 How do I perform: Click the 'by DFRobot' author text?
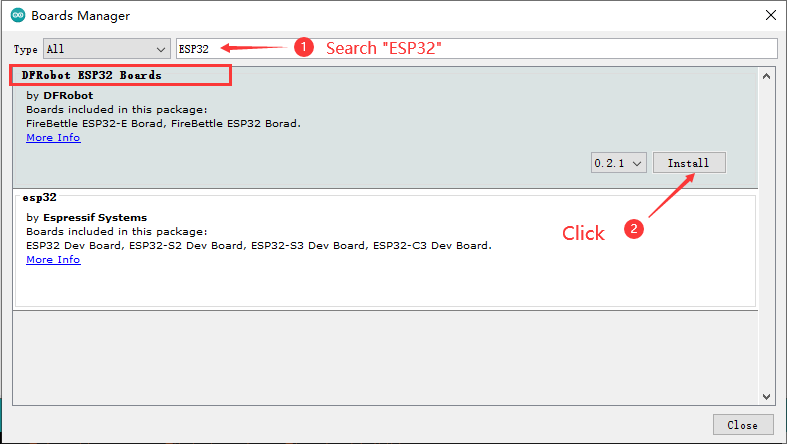(60, 95)
